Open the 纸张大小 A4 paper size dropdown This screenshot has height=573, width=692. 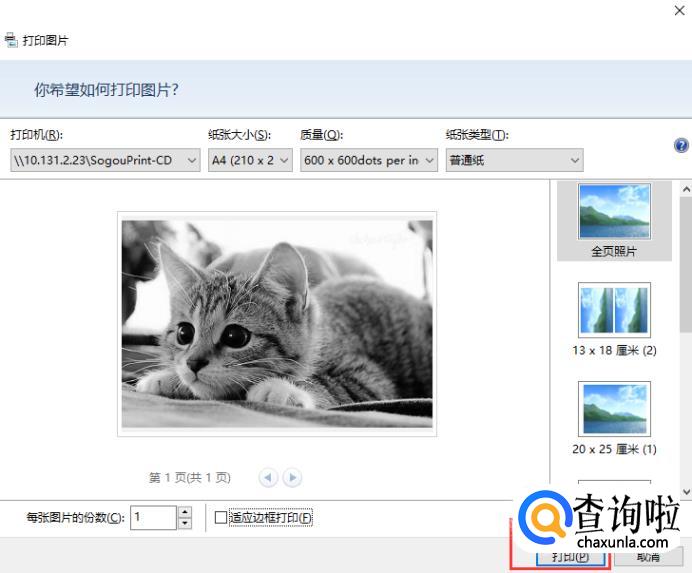click(x=250, y=160)
